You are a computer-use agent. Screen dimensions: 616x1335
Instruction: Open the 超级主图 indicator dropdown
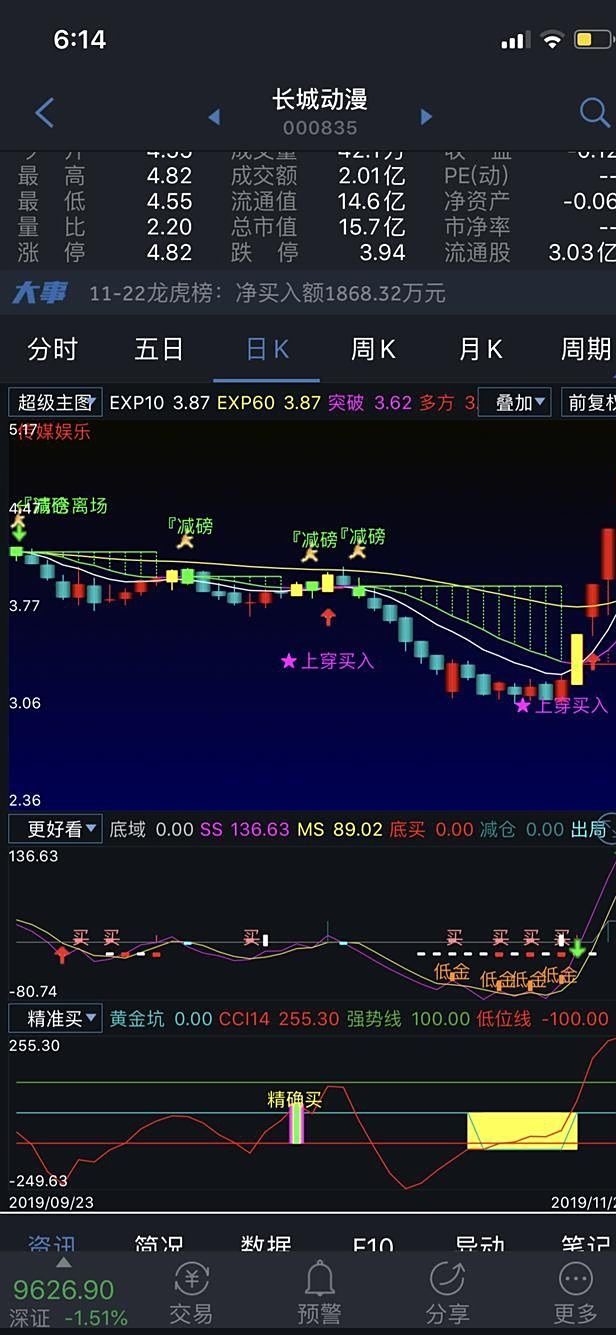click(55, 403)
